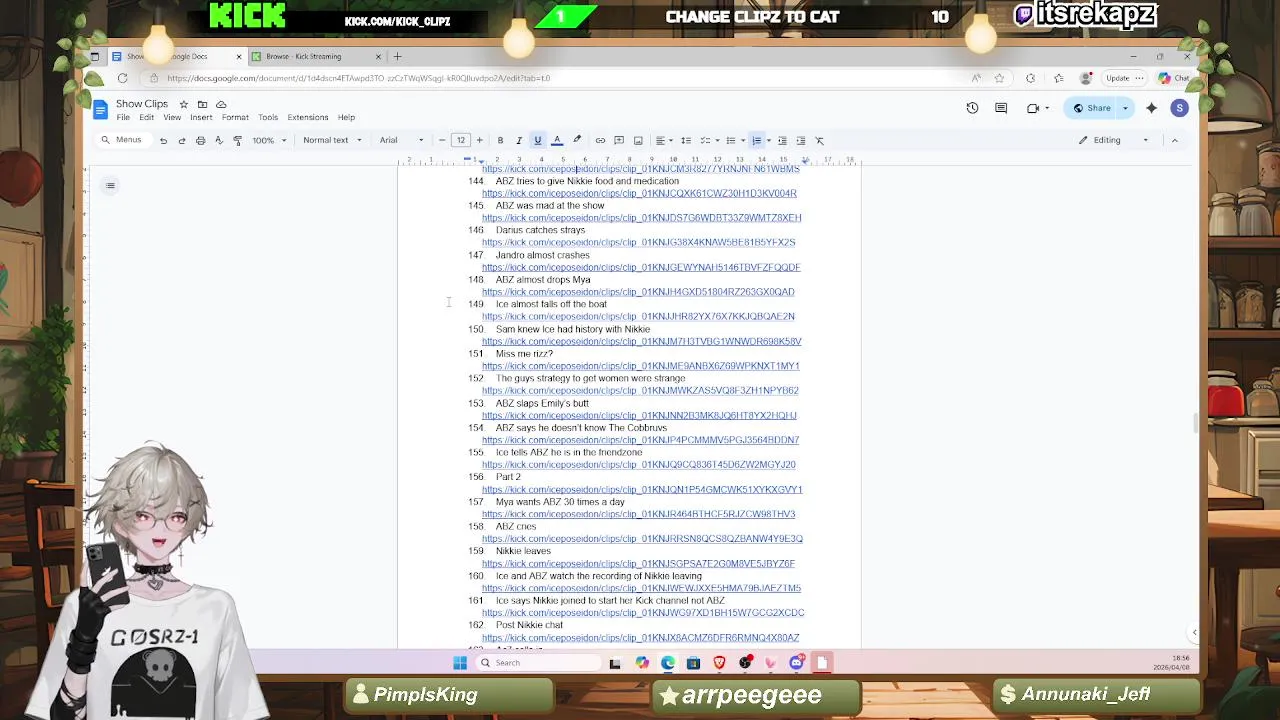This screenshot has width=1280, height=720.
Task: Open the Windows Start menu
Action: coord(460,663)
